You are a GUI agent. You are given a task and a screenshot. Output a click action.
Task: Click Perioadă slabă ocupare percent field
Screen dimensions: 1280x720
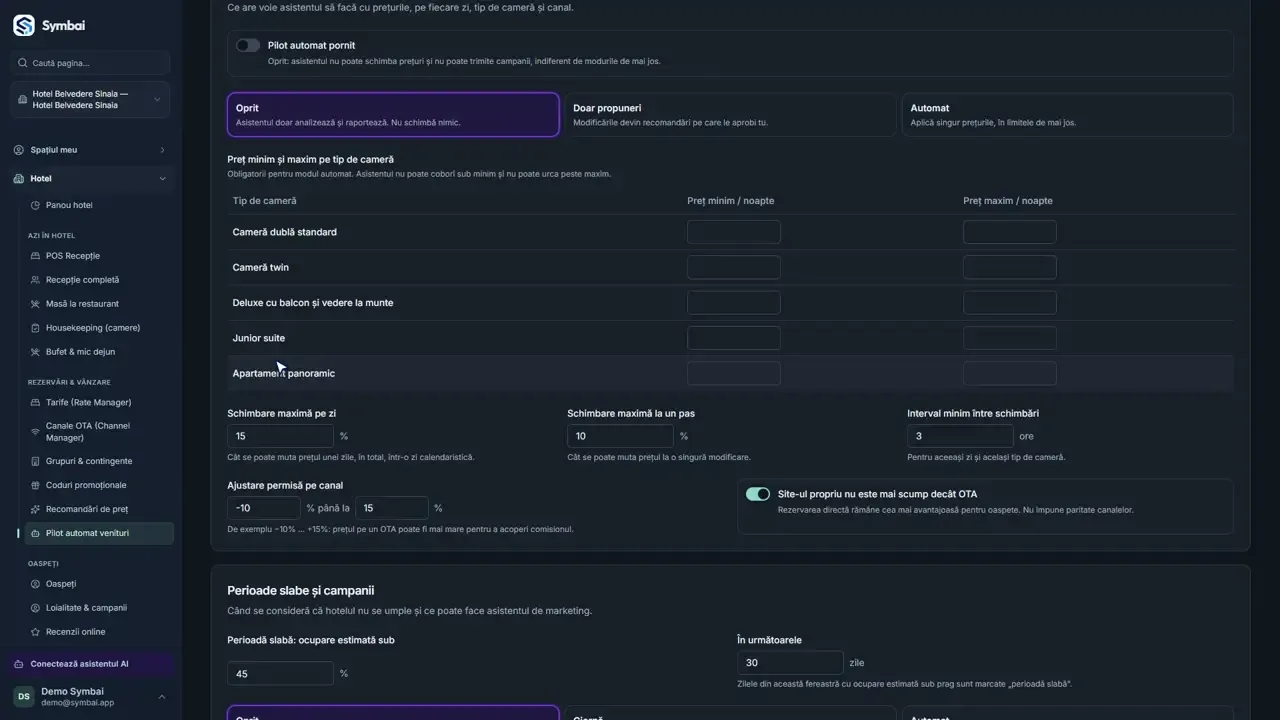pyautogui.click(x=281, y=674)
